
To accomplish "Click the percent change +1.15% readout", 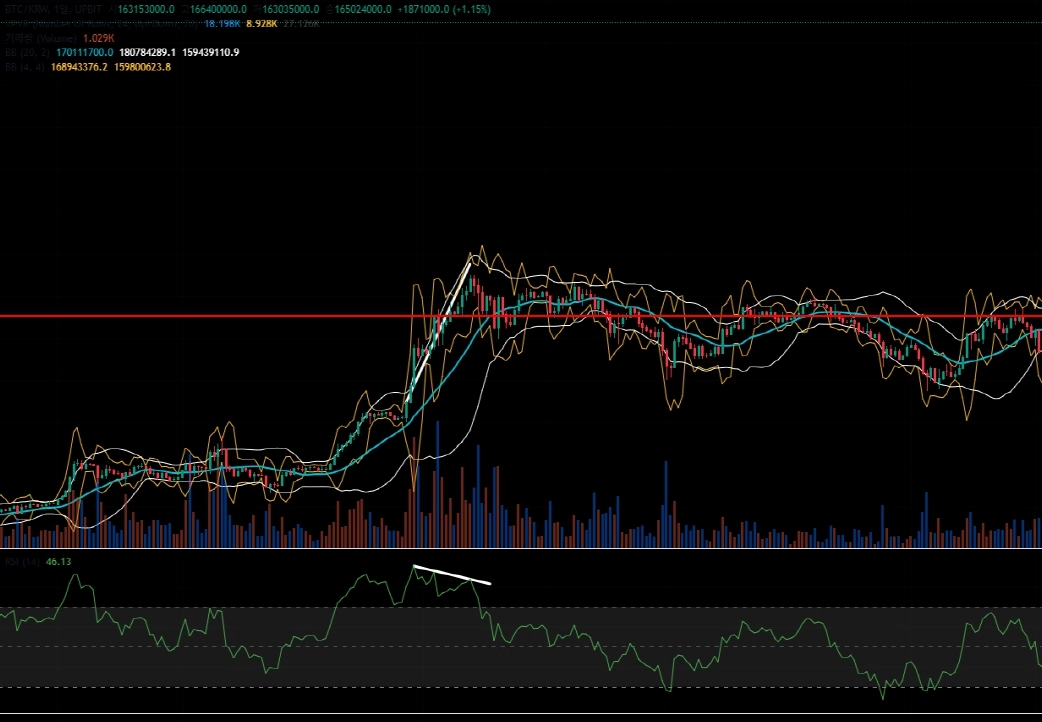I will (x=472, y=9).
